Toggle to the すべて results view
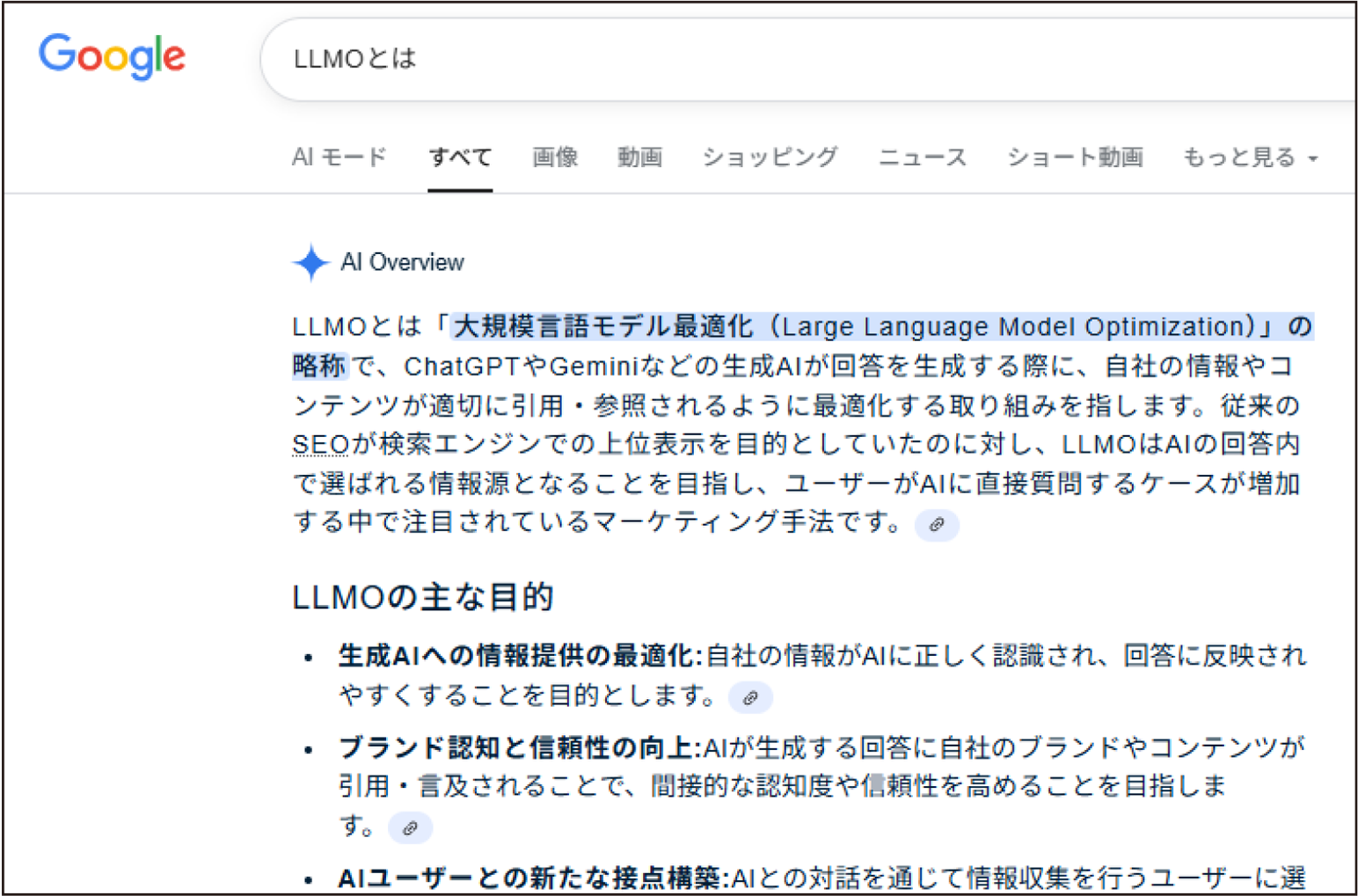Screen dimensions: 1358x896 point(460,158)
